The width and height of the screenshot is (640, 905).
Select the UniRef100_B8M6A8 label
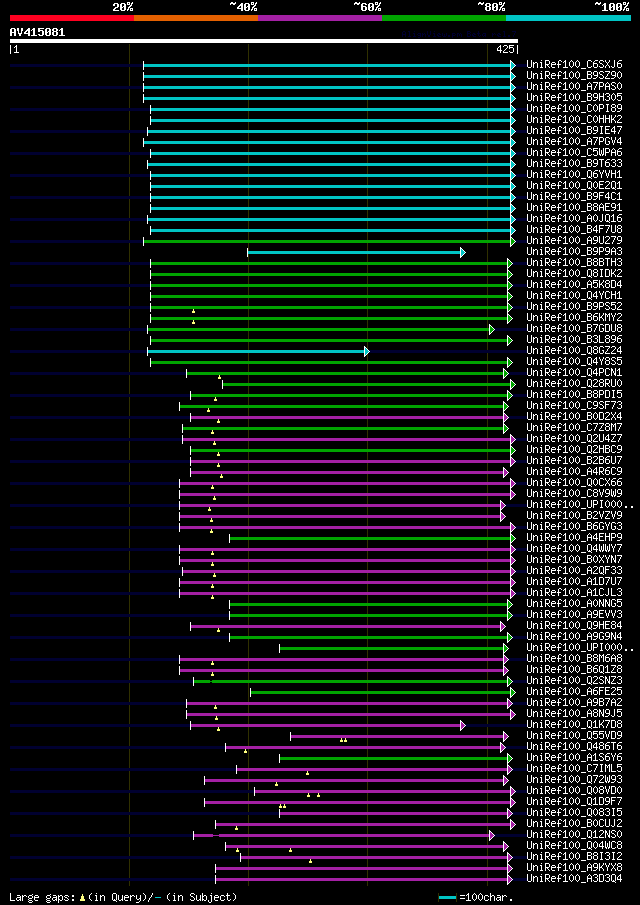tap(574, 658)
